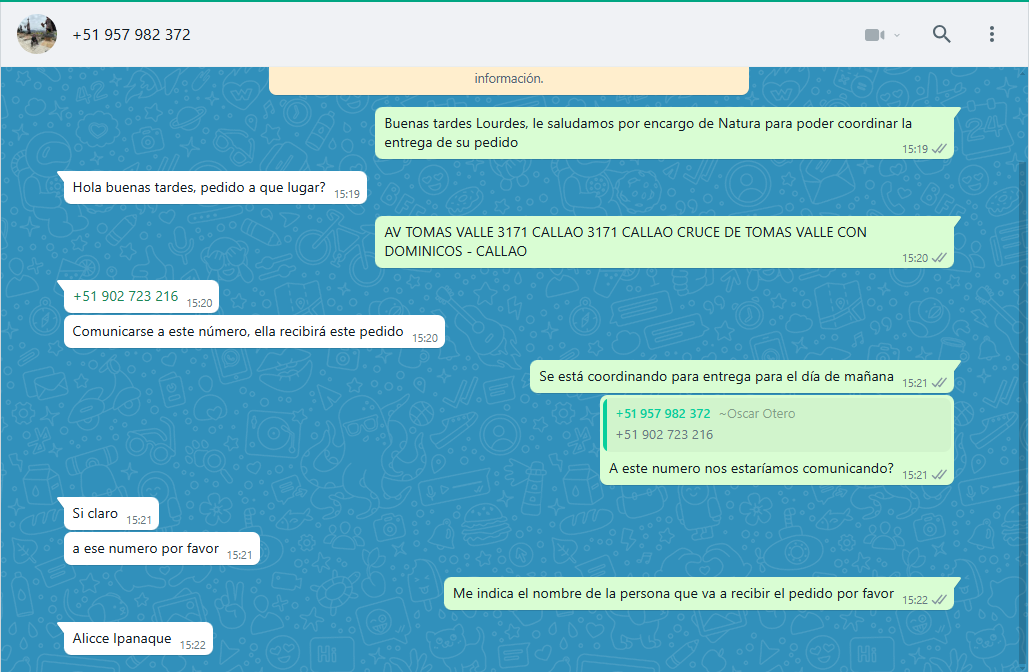Open the chat search magnifier icon
Viewport: 1029px width, 672px height.
point(941,34)
